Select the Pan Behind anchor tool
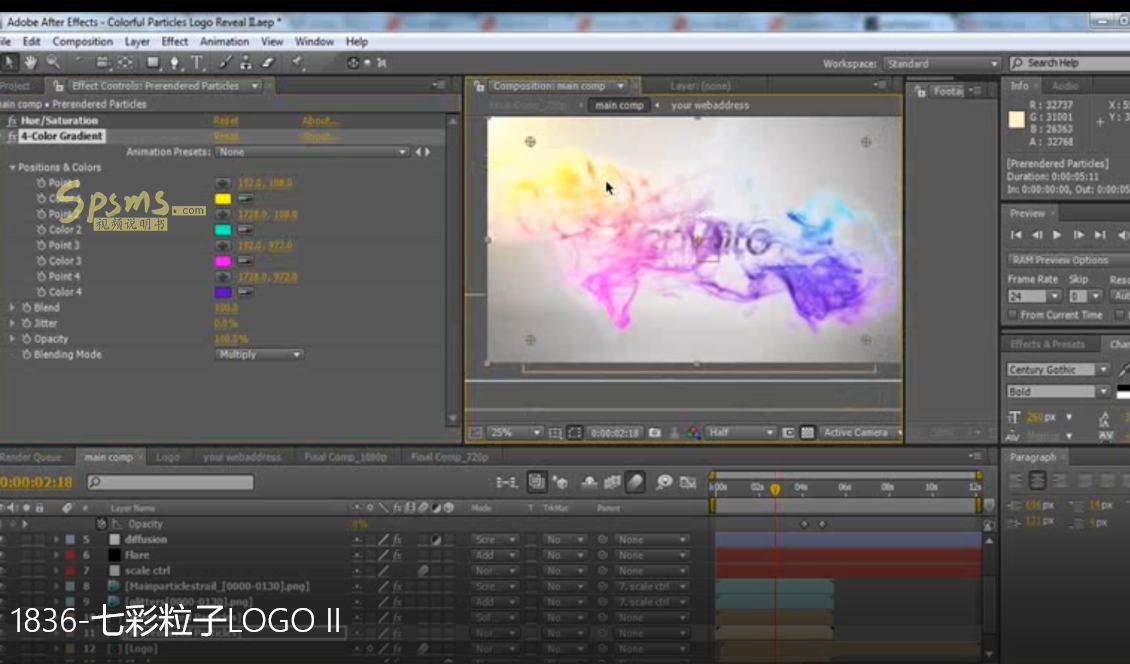This screenshot has width=1130, height=664. pos(125,63)
